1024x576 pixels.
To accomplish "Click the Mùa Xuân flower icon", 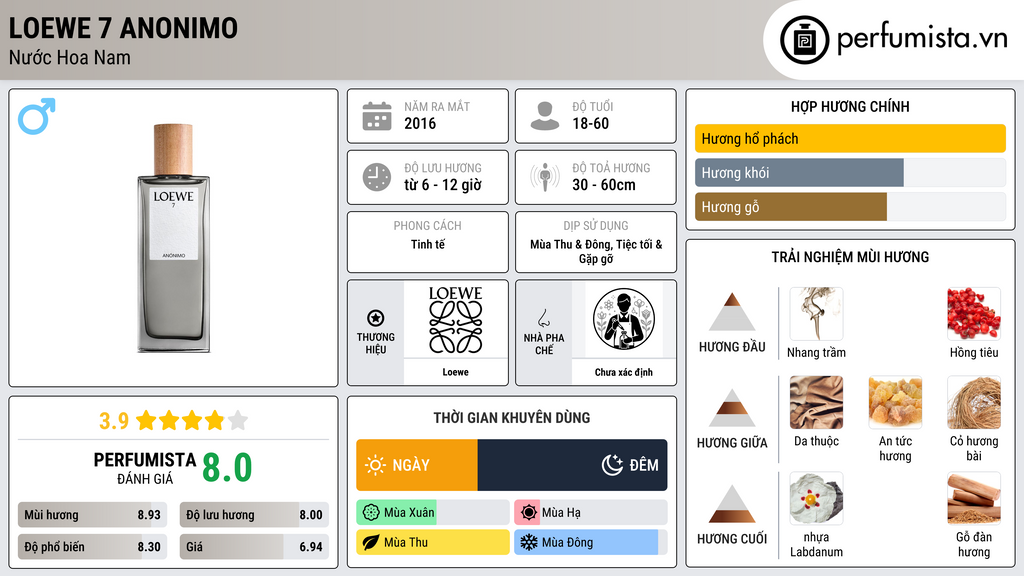I will [x=370, y=513].
